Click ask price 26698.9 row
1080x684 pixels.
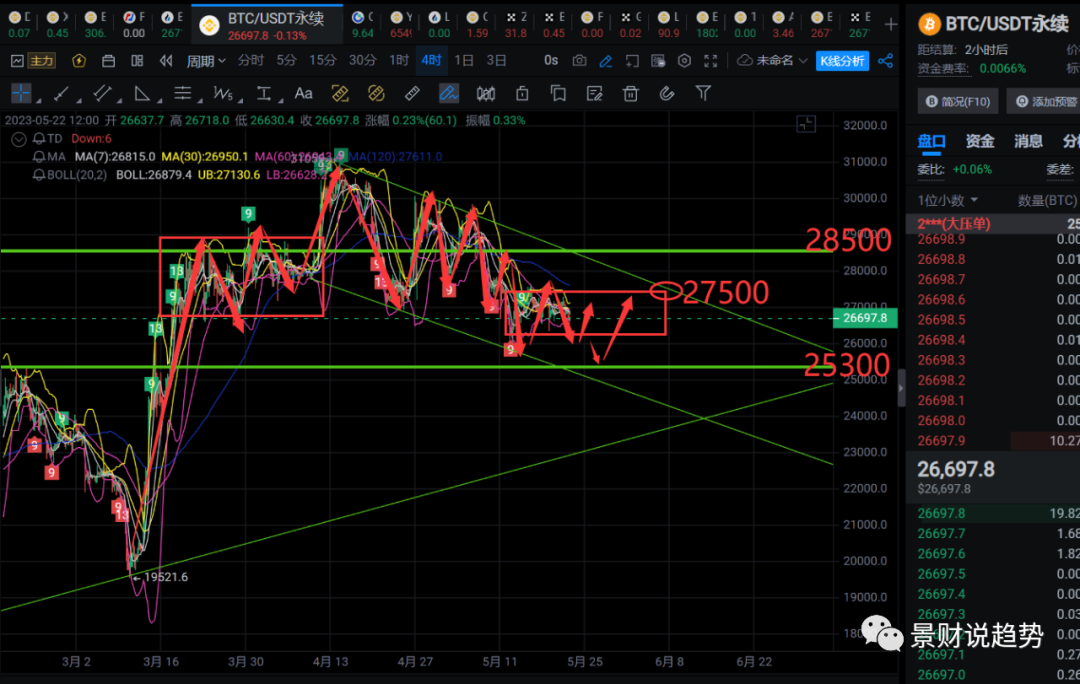993,239
